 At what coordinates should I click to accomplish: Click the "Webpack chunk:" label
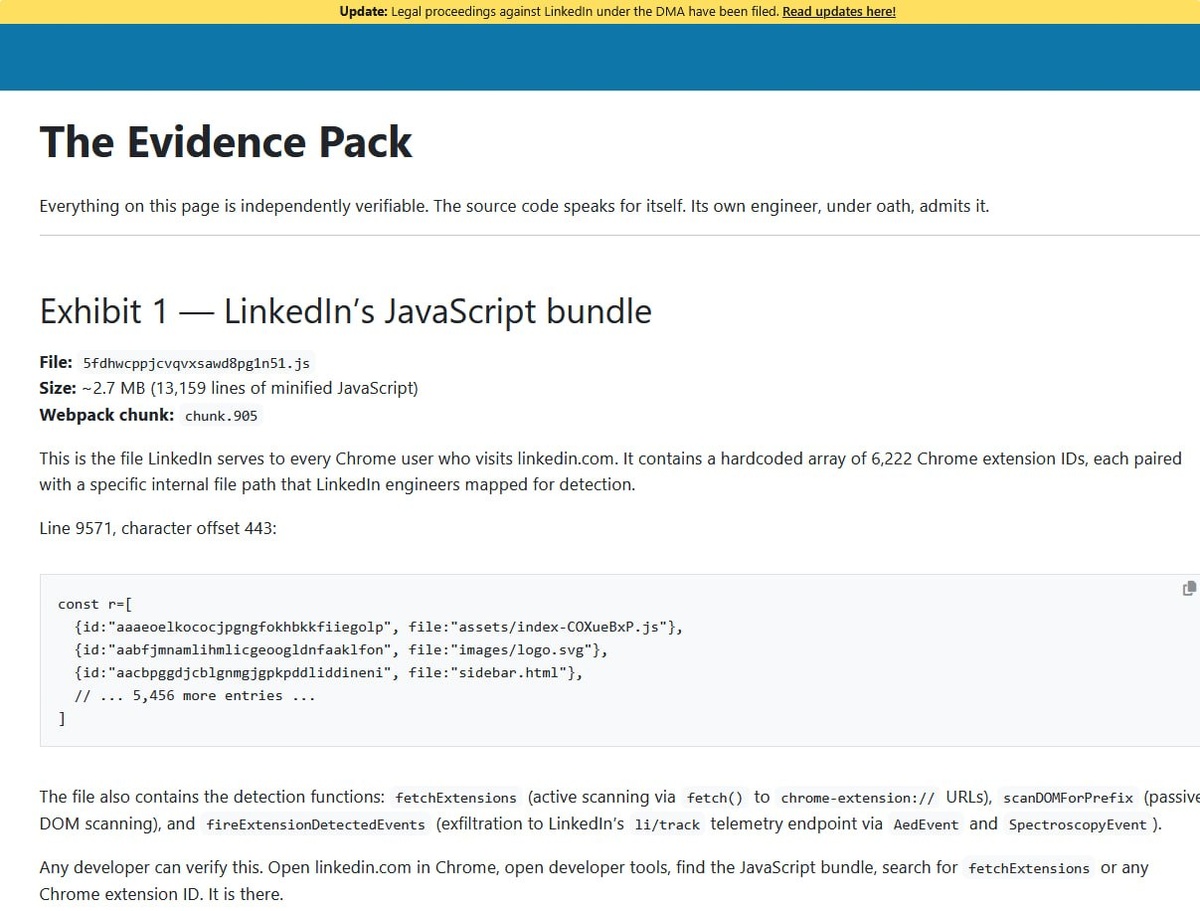(x=106, y=414)
